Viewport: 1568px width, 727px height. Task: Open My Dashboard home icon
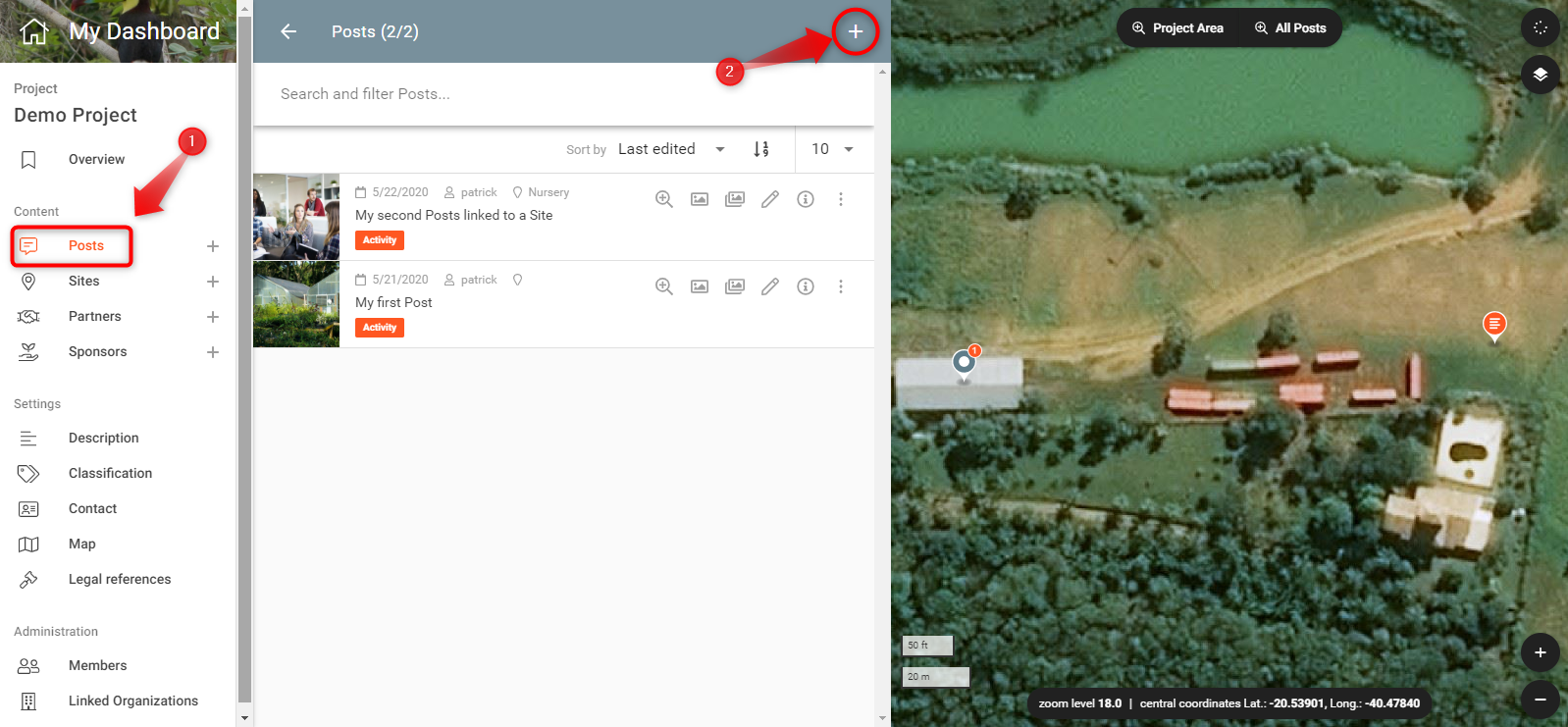[34, 31]
